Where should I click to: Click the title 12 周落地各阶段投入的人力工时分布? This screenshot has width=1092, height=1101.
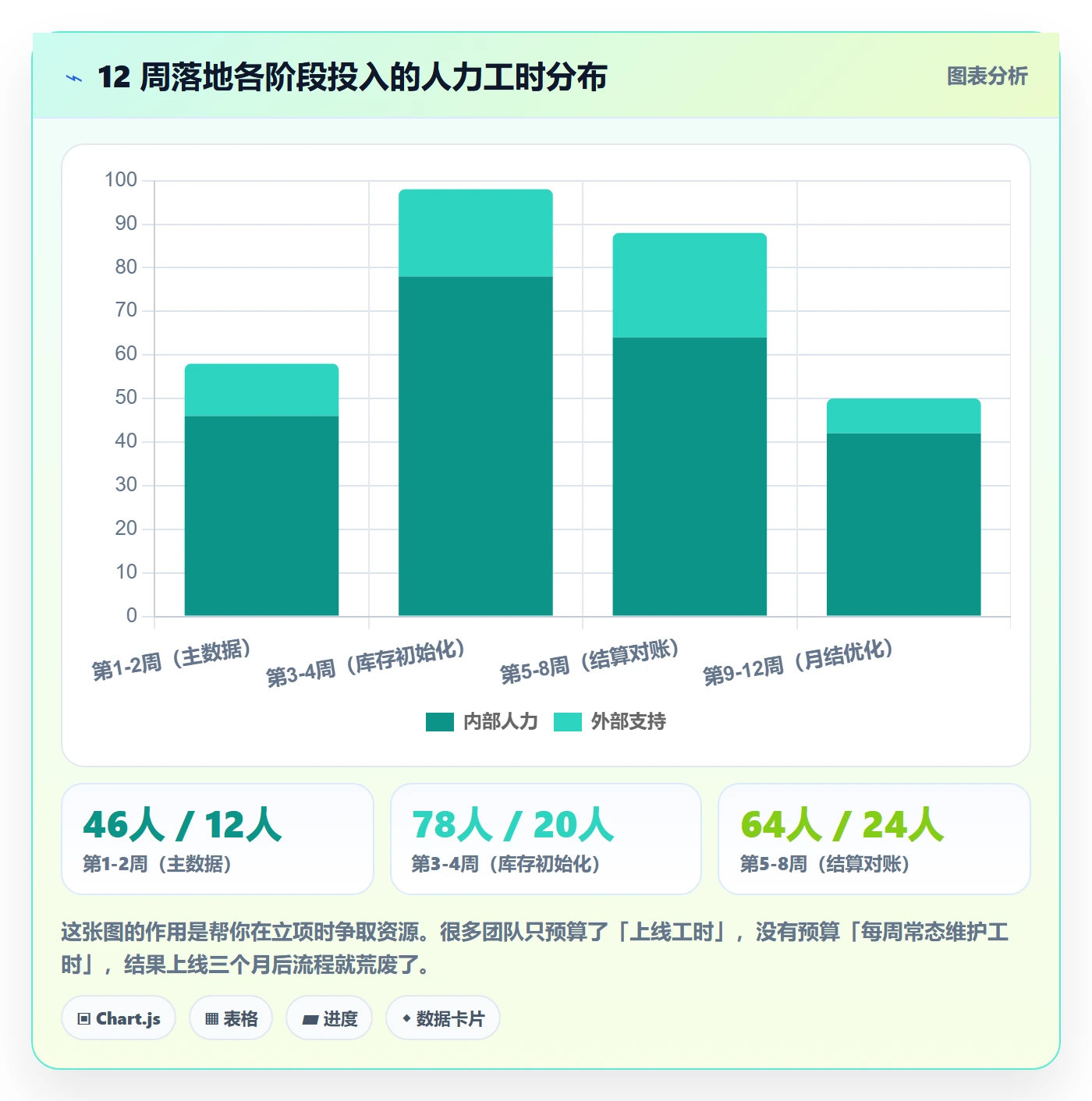point(353,77)
